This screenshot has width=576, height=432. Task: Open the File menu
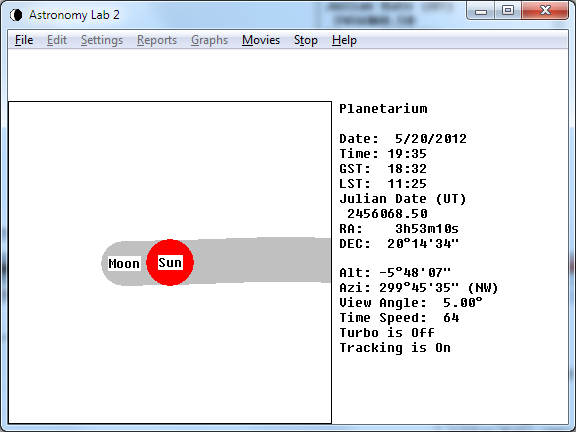click(24, 40)
